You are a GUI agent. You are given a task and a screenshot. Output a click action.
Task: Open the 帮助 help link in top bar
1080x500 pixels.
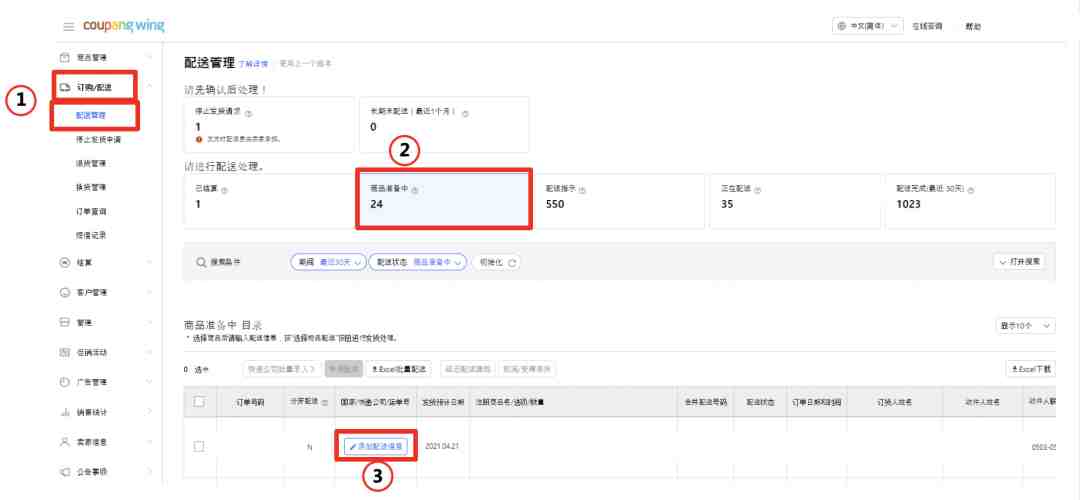pyautogui.click(x=973, y=26)
